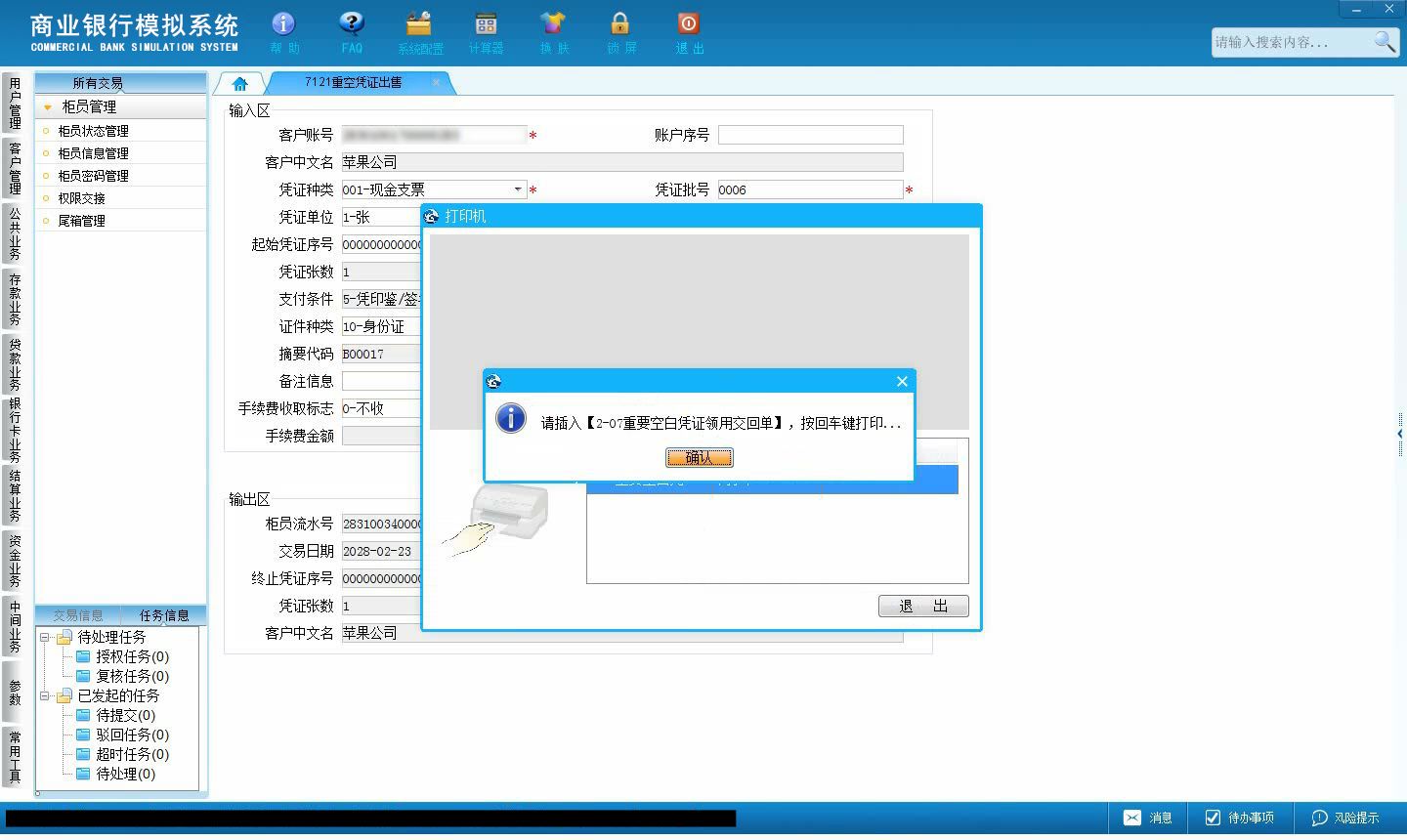
Task: Open 柜员密码管理 in the sidebar
Action: (x=93, y=176)
